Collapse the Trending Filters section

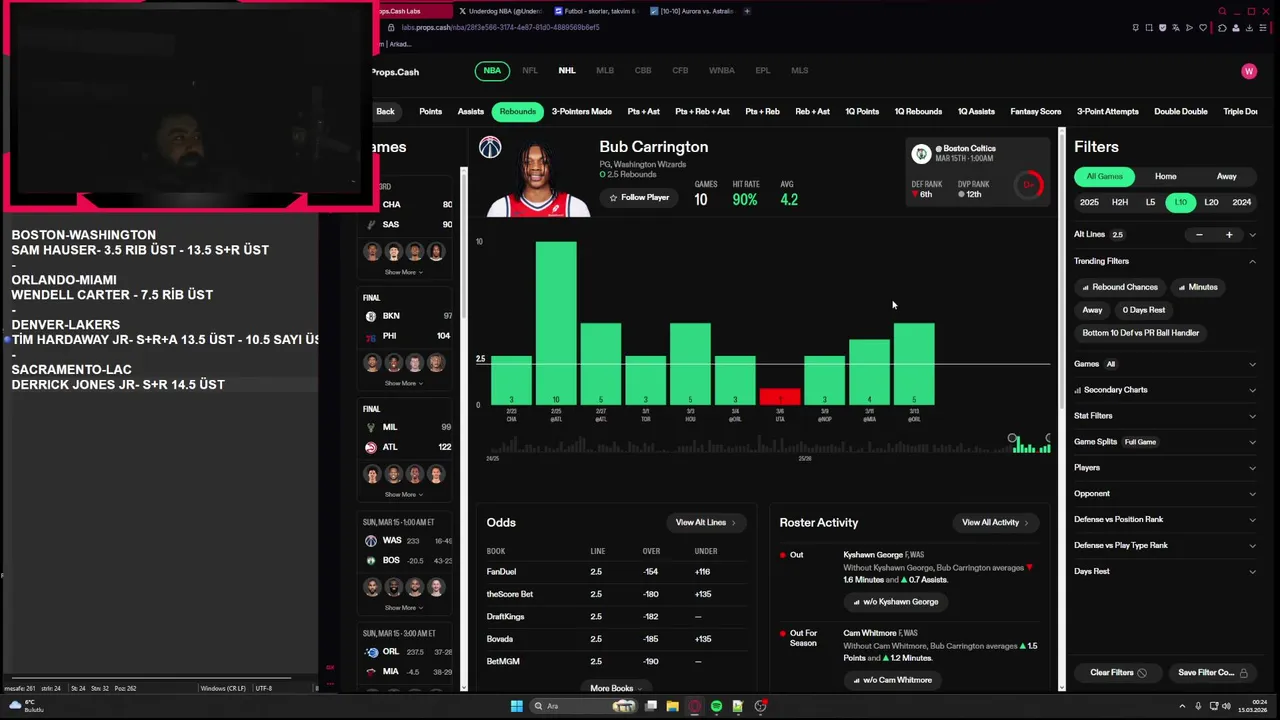click(1252, 261)
